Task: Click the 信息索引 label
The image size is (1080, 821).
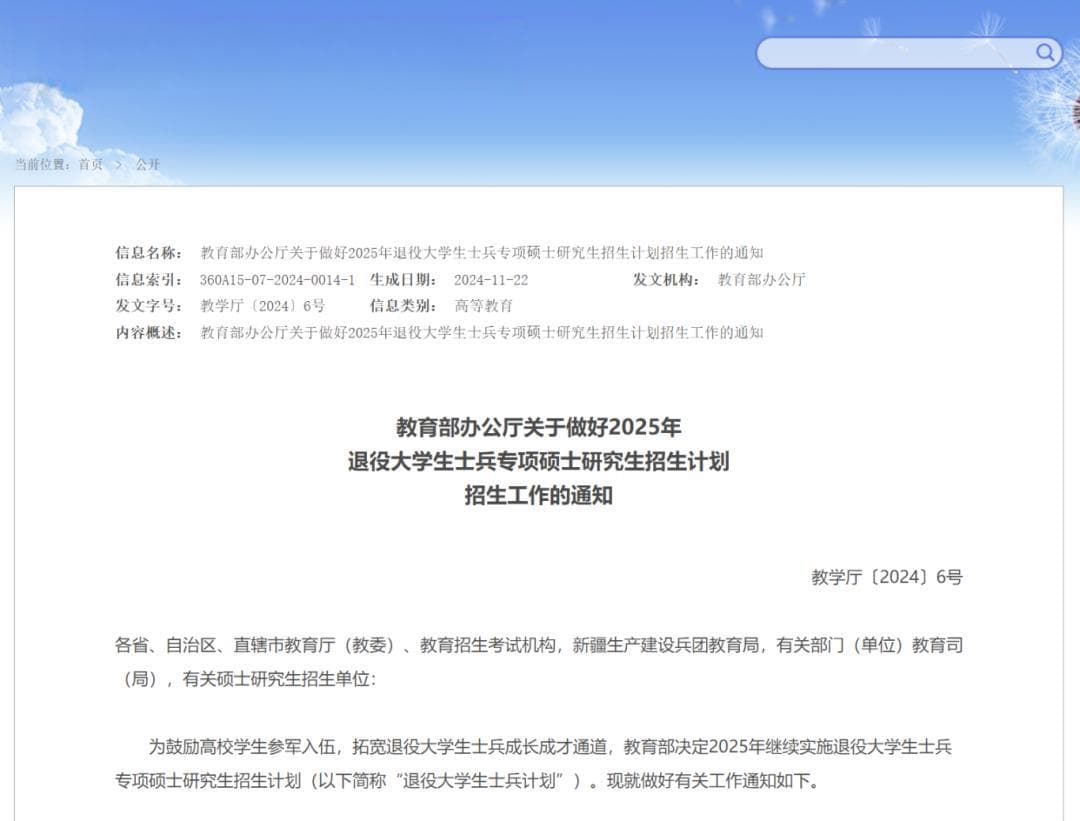Action: click(x=149, y=280)
